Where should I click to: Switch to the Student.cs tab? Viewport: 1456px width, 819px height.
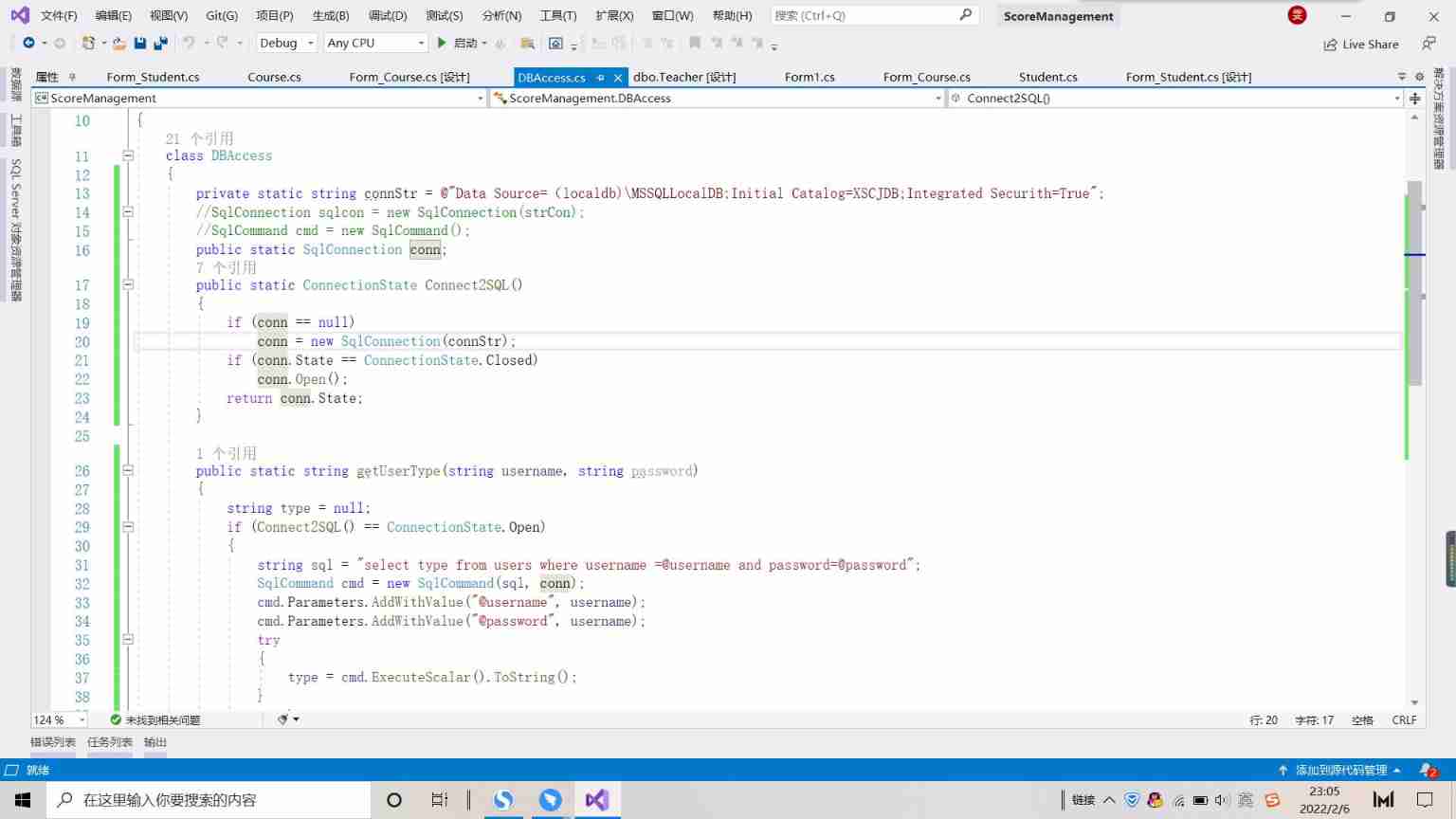click(x=1047, y=77)
